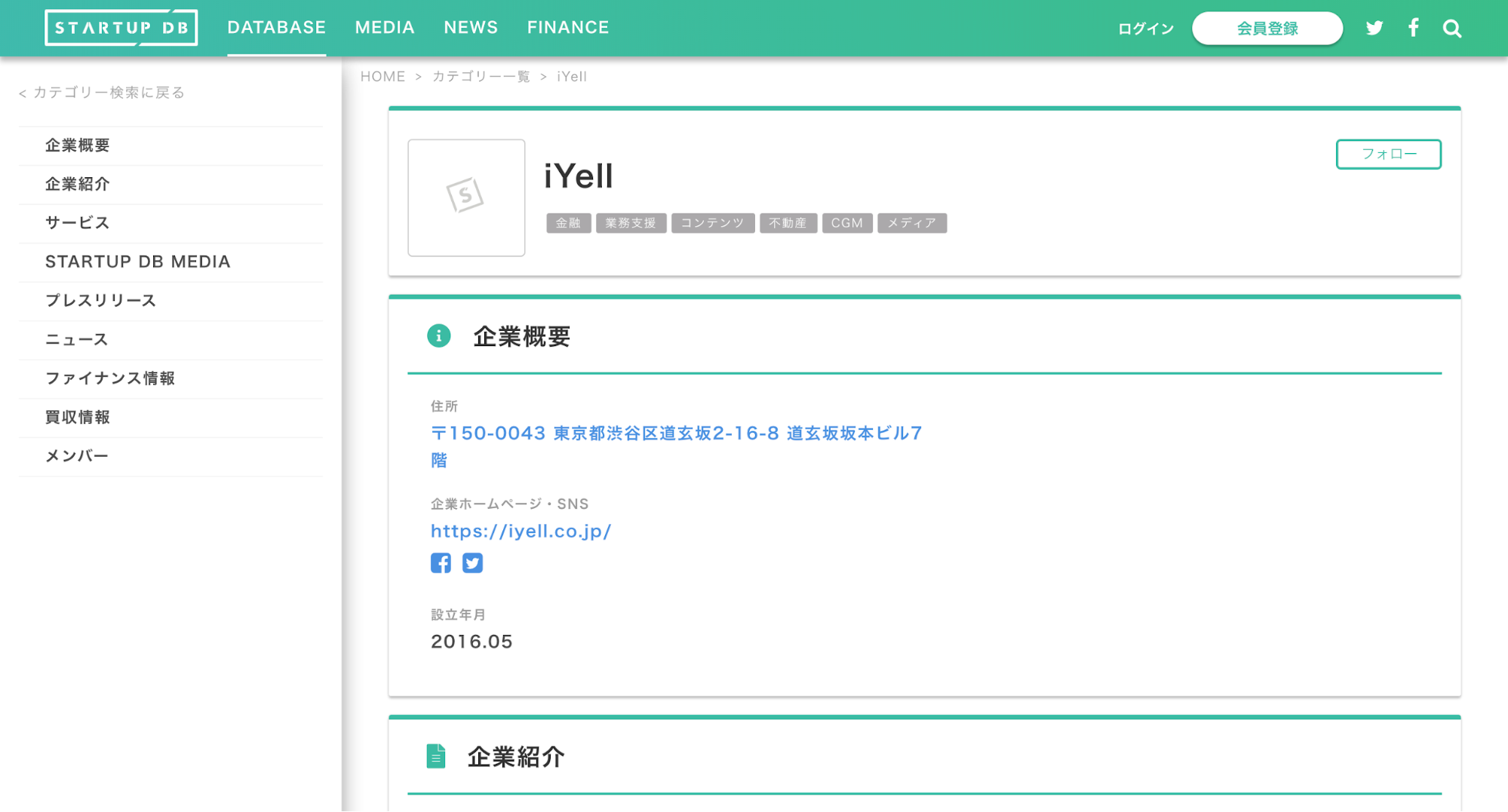The width and height of the screenshot is (1508, 812).
Task: Click the STARTUP DB logo
Action: click(121, 28)
